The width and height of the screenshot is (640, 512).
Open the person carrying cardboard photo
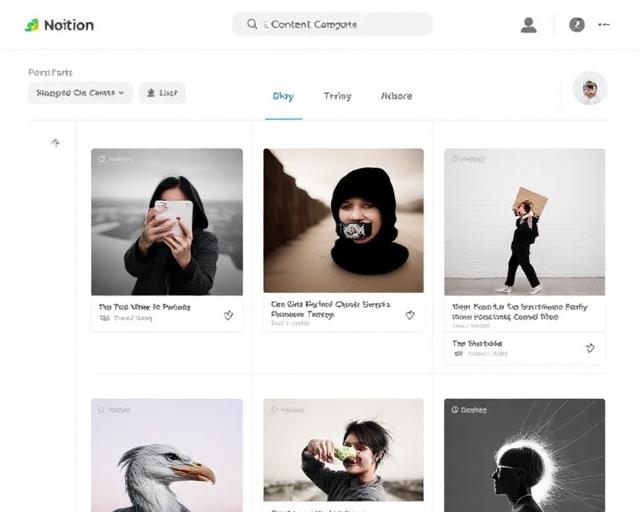pyautogui.click(x=524, y=222)
